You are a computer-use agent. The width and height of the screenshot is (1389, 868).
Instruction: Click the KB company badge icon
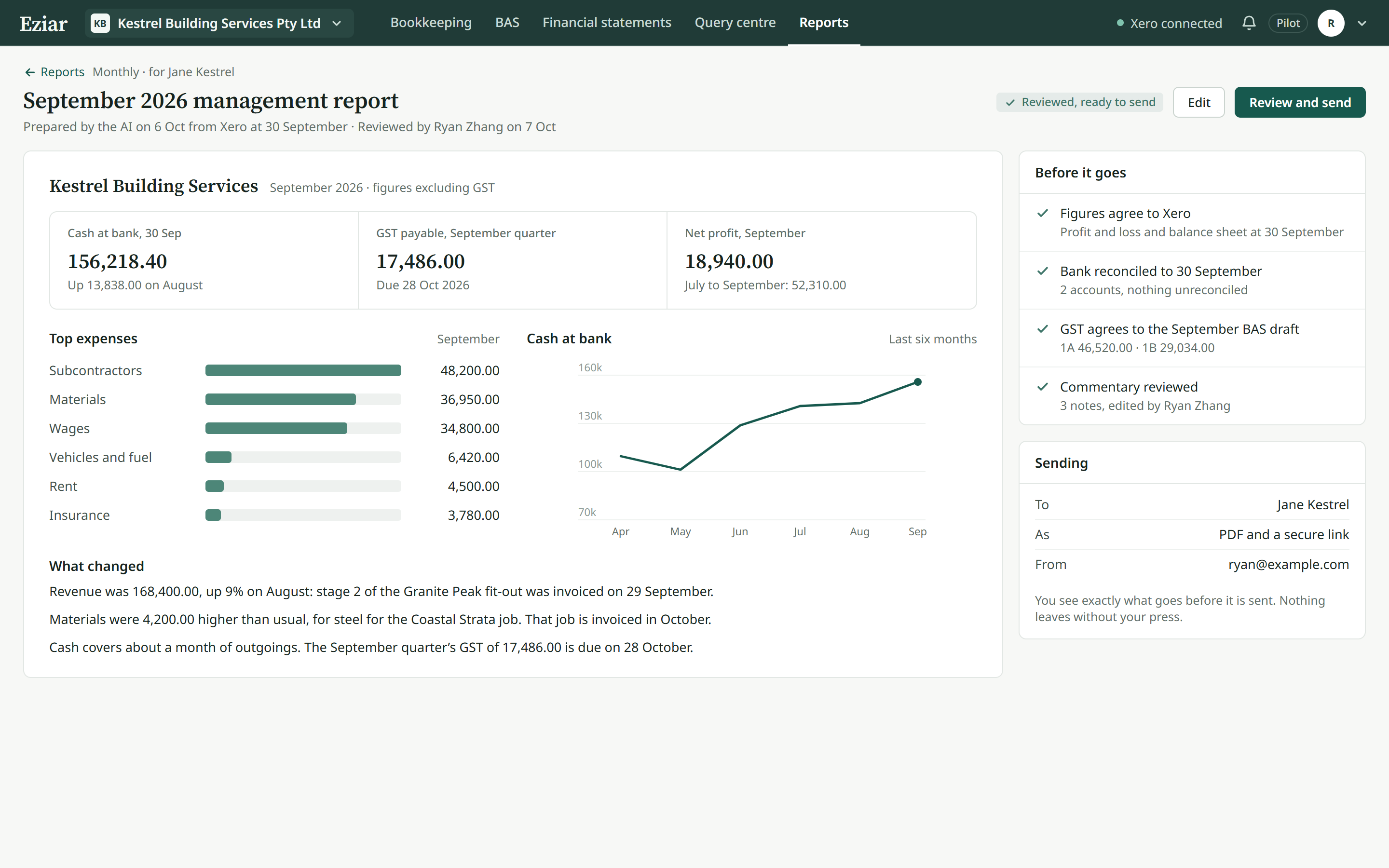pyautogui.click(x=100, y=24)
